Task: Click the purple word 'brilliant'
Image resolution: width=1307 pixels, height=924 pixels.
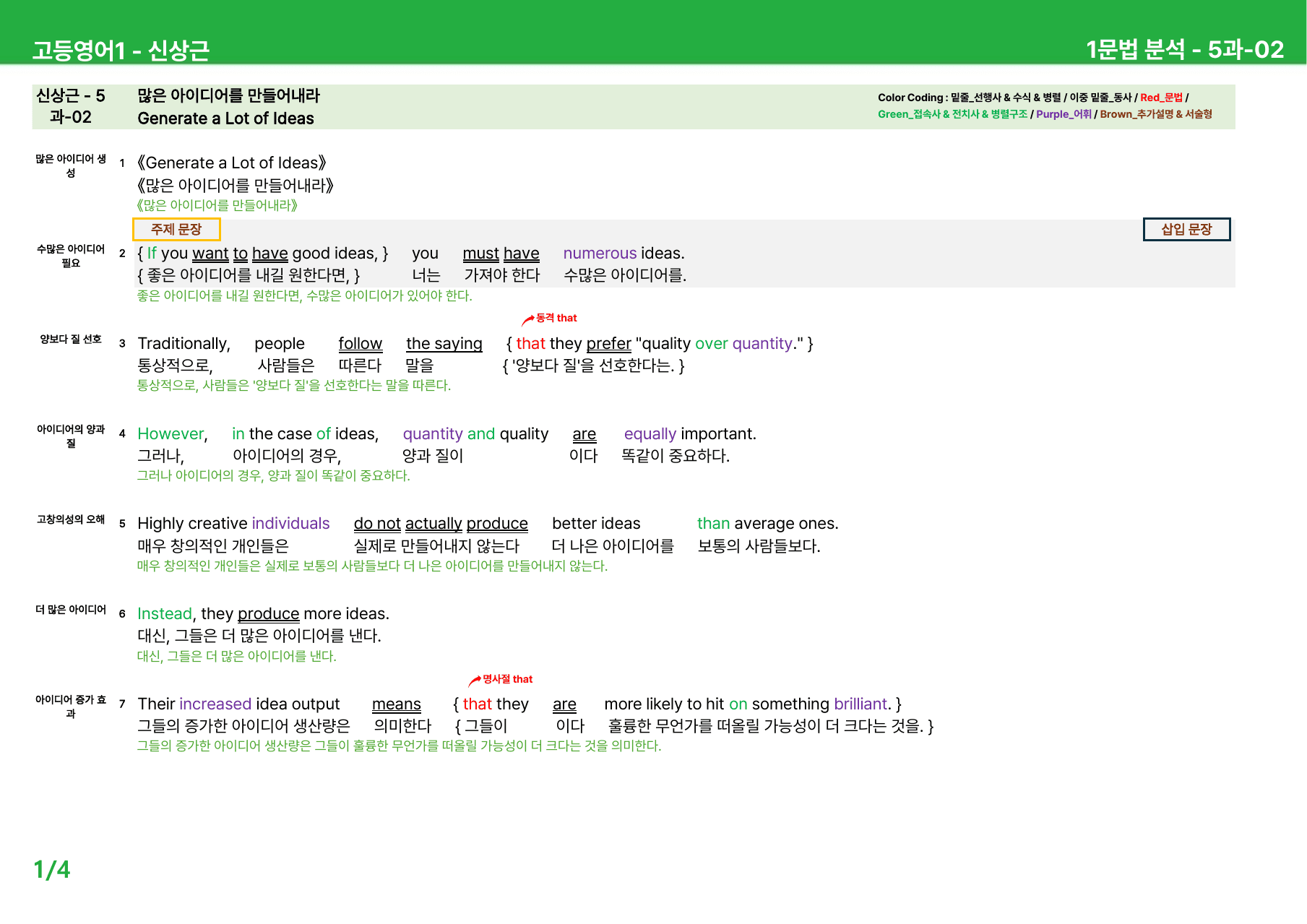Action: (x=860, y=704)
